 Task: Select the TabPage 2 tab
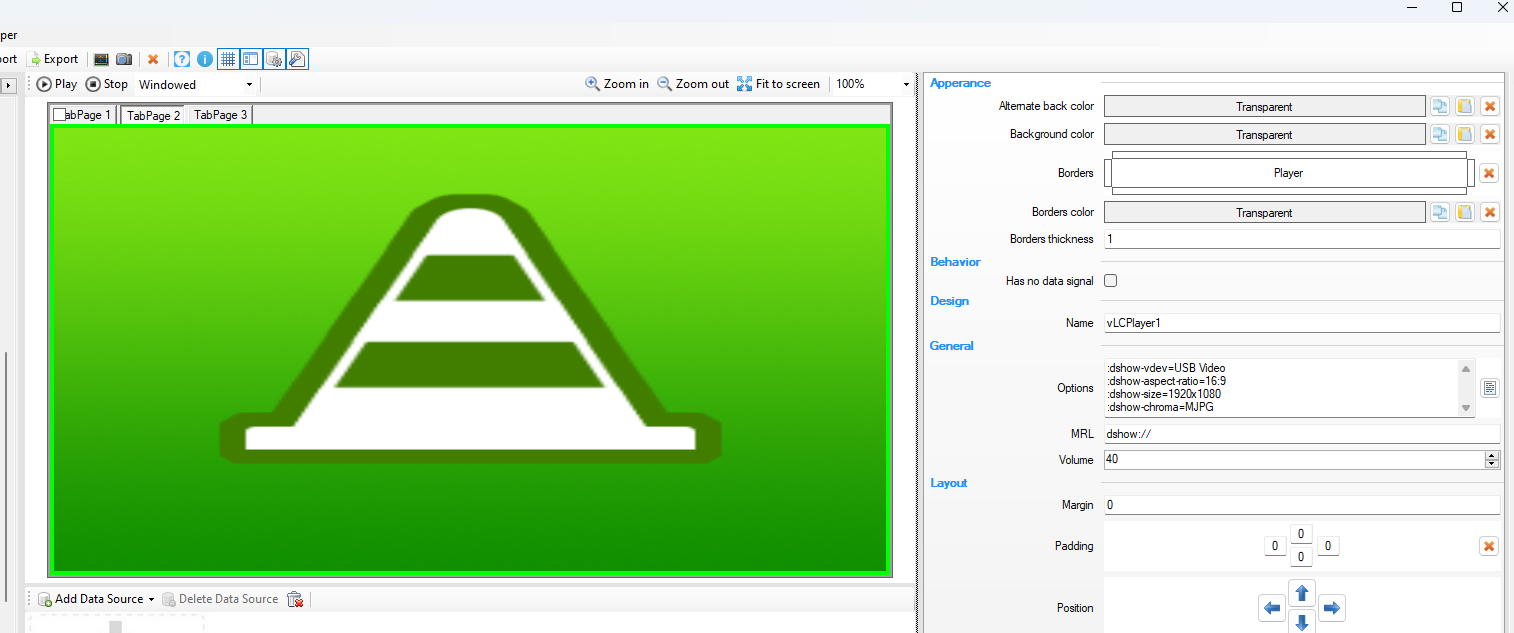(153, 115)
